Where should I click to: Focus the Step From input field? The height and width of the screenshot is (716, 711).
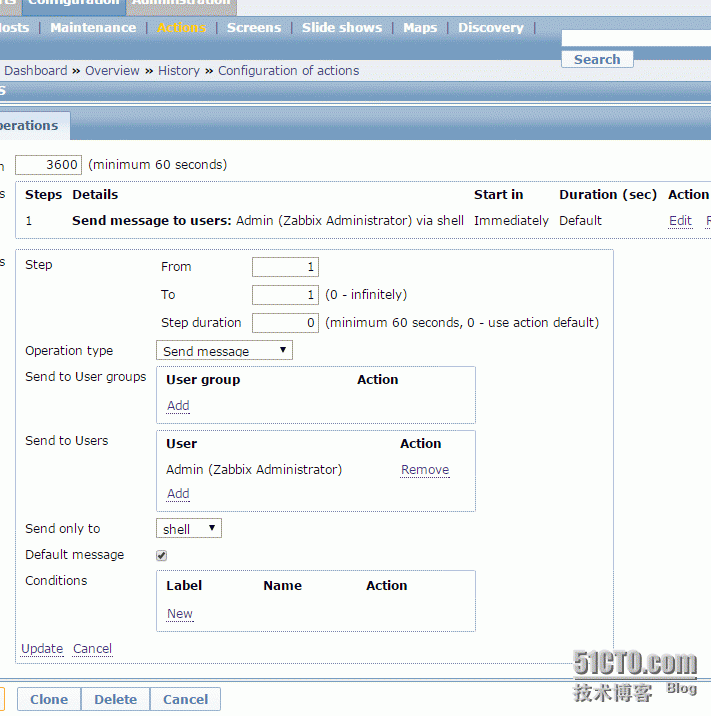pyautogui.click(x=285, y=267)
